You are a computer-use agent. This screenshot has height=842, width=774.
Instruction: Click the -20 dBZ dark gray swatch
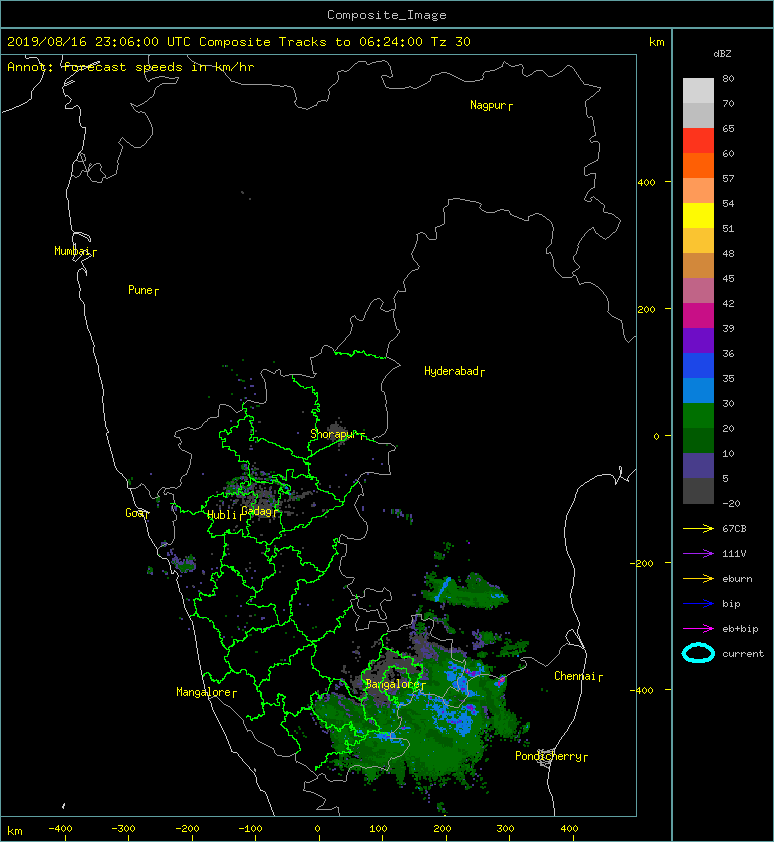coord(698,491)
